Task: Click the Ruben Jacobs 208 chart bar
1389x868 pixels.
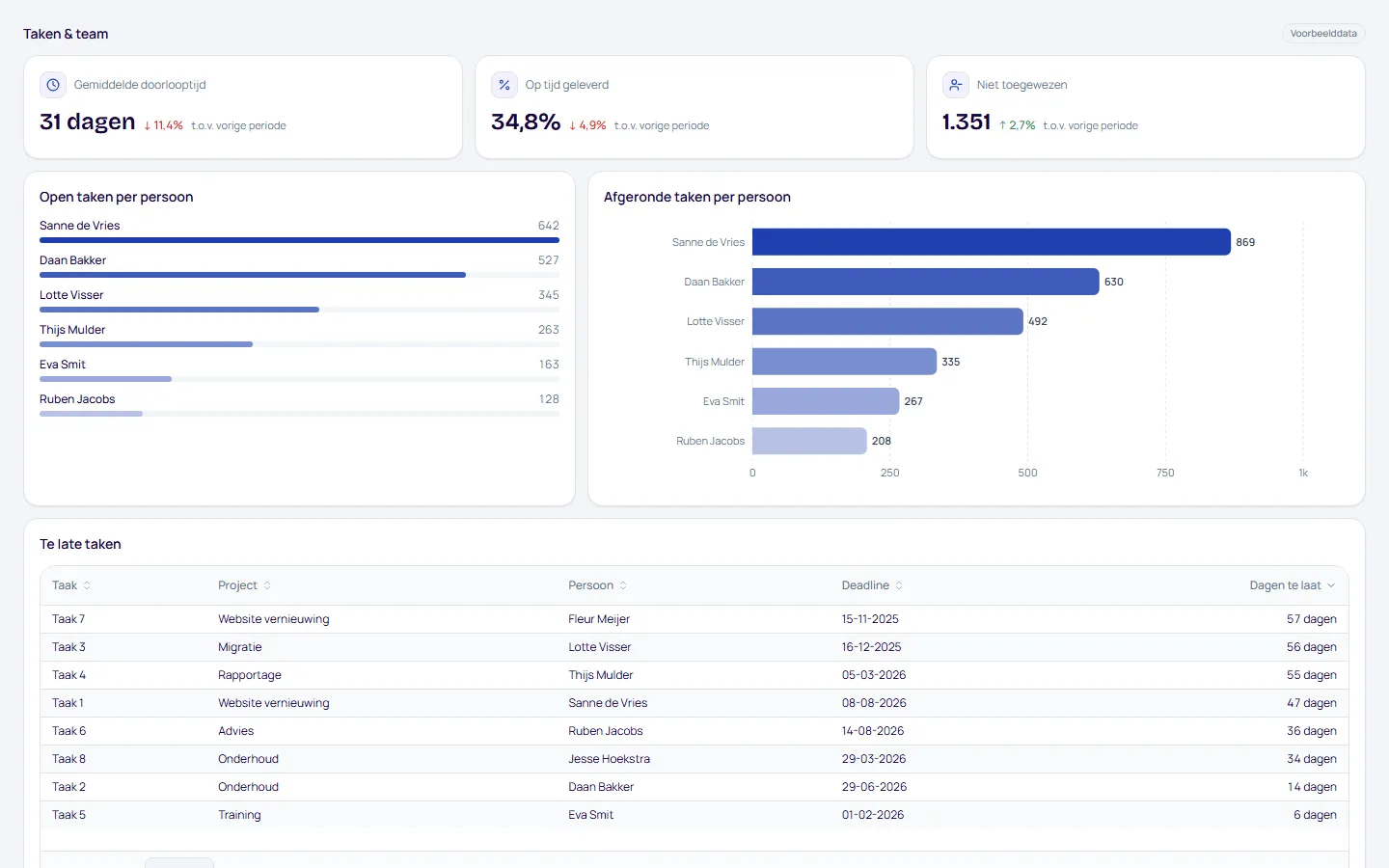Action: tap(809, 441)
